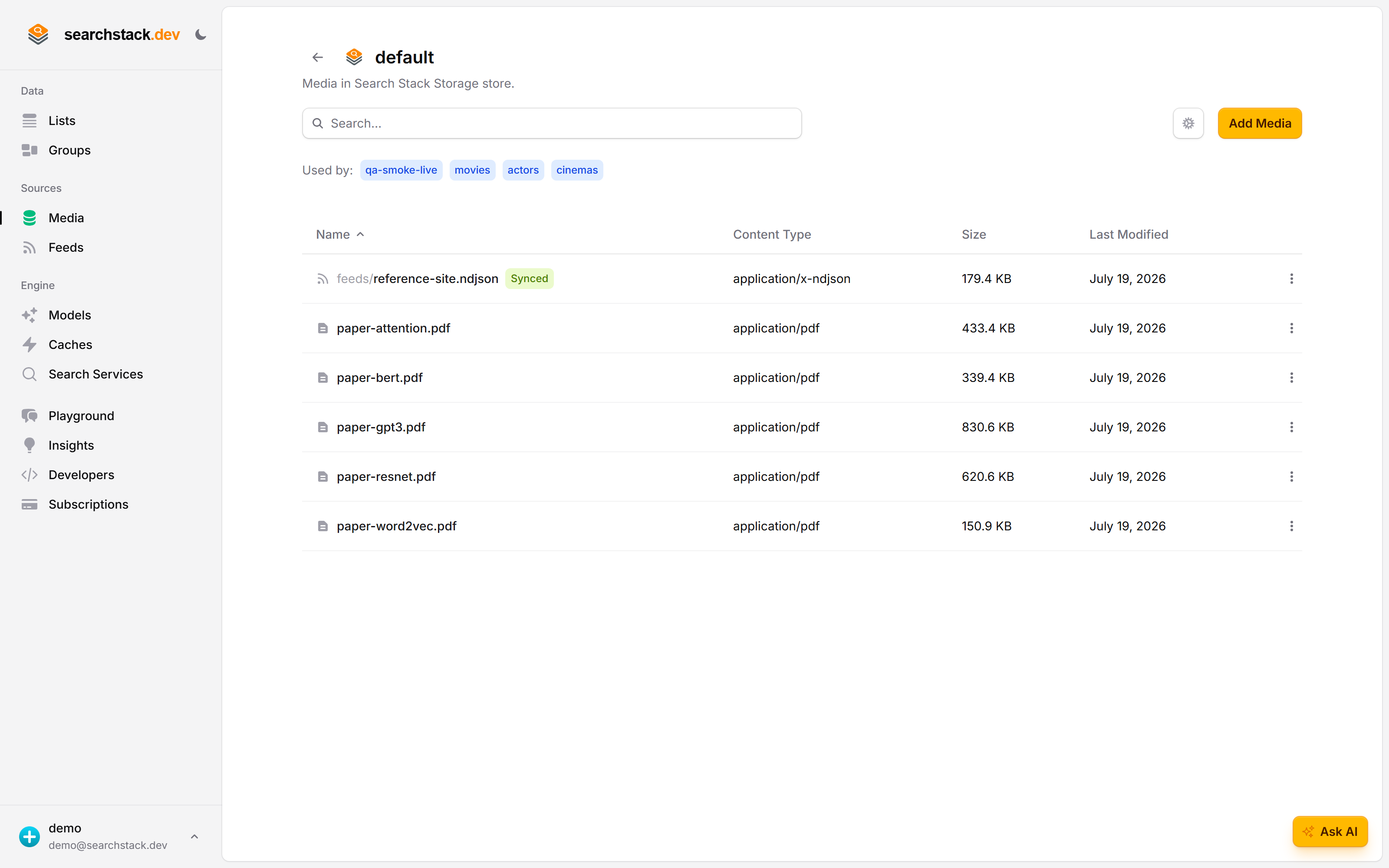This screenshot has height=868, width=1389.
Task: Open paper-attention.pdf file name
Action: 393,329
